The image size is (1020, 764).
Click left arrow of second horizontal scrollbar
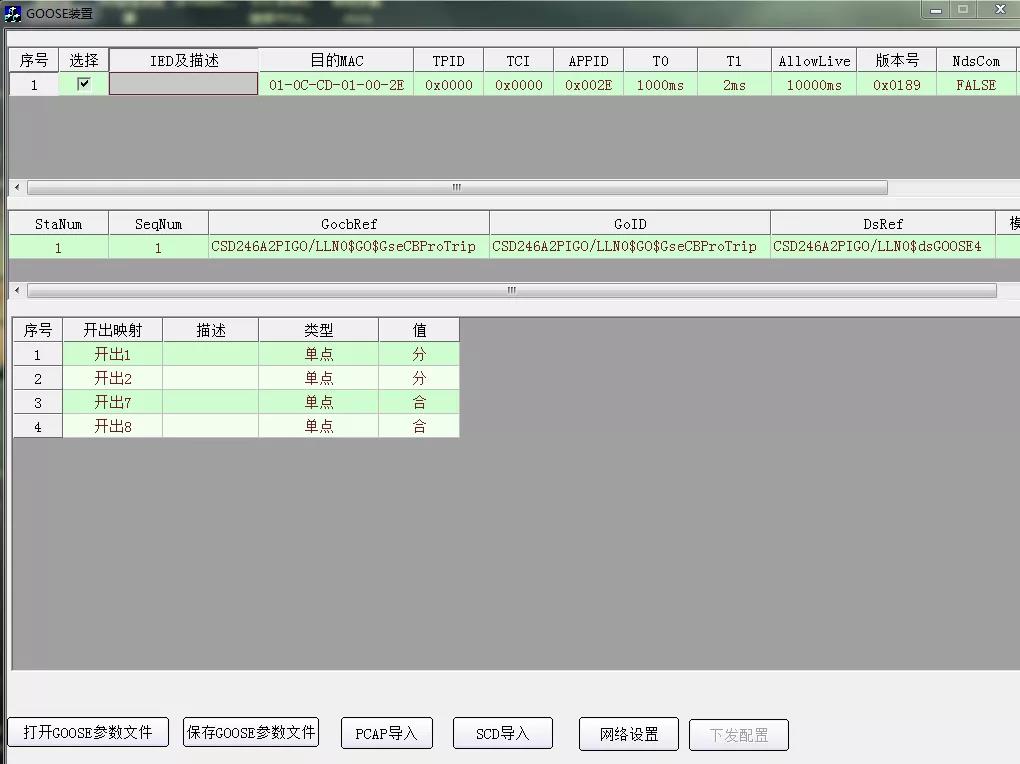[16, 291]
